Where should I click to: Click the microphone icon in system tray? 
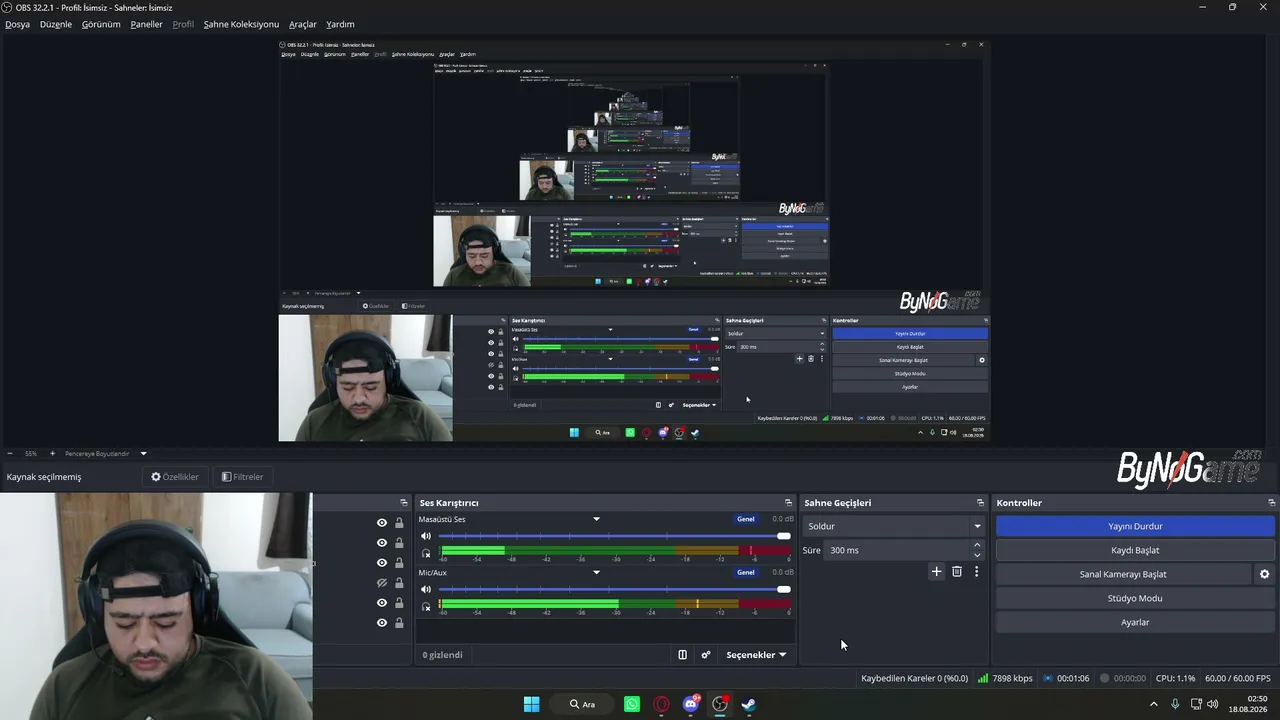coord(1175,704)
